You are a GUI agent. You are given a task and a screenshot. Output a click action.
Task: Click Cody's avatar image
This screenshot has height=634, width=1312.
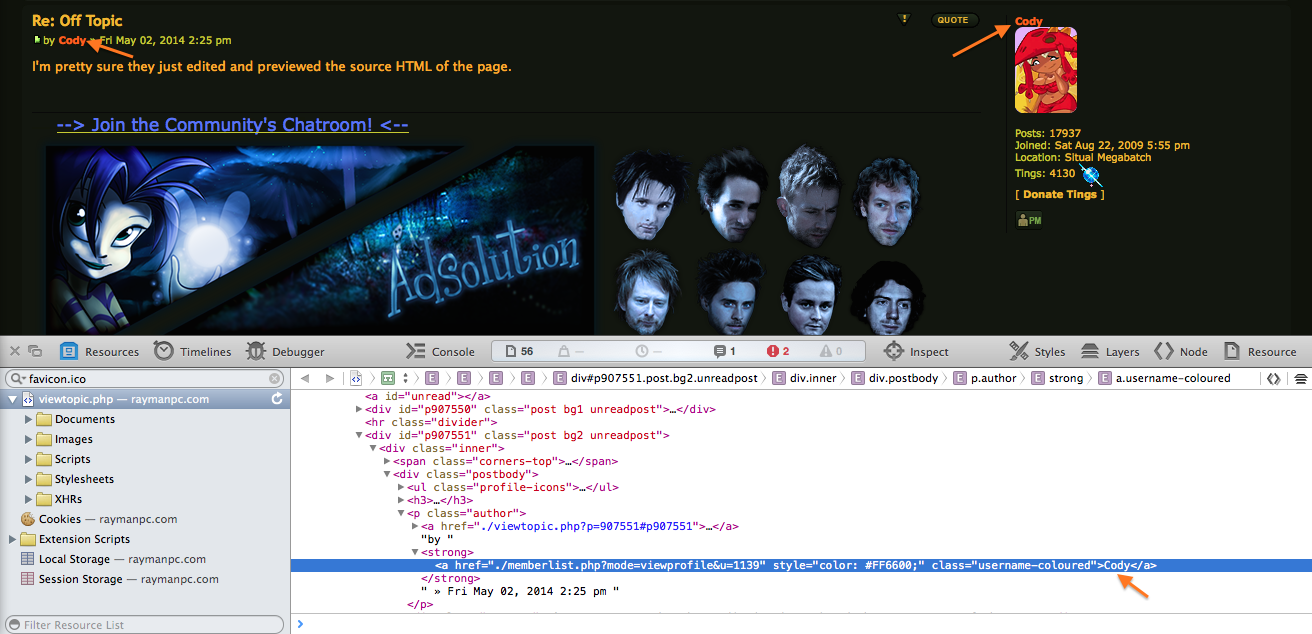tap(1046, 70)
